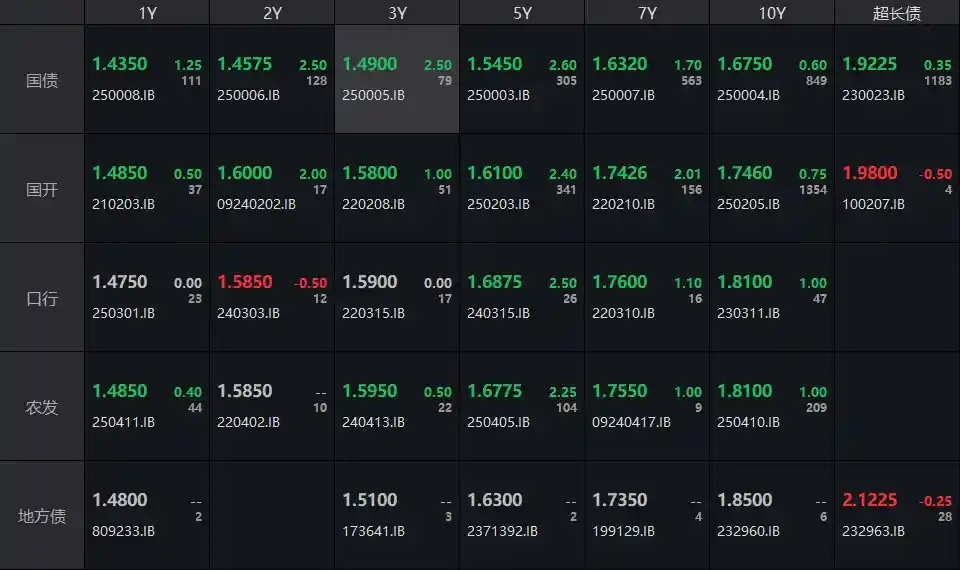Open bond code 250008.IB

click(x=124, y=95)
